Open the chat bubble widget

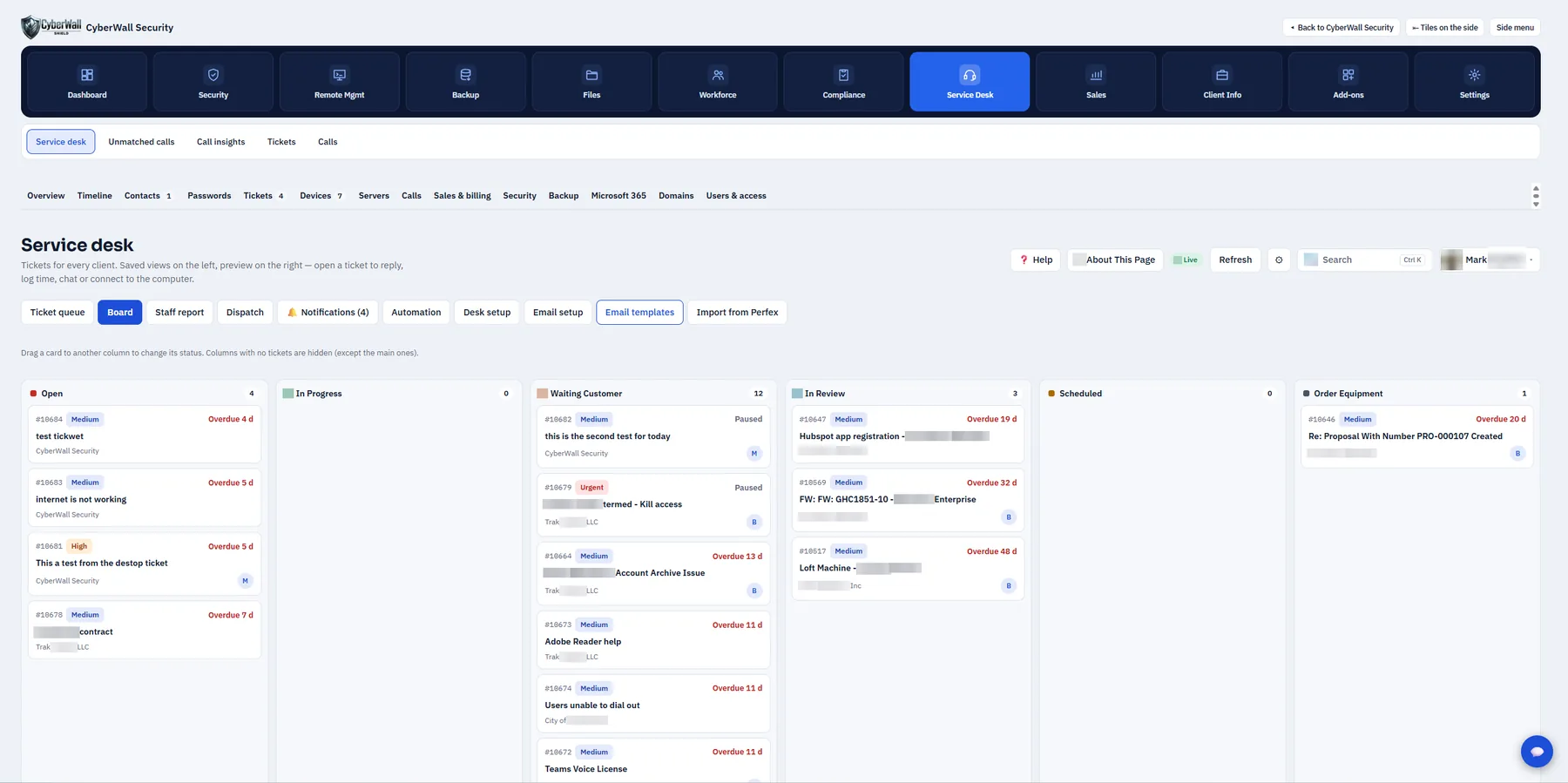[x=1537, y=751]
